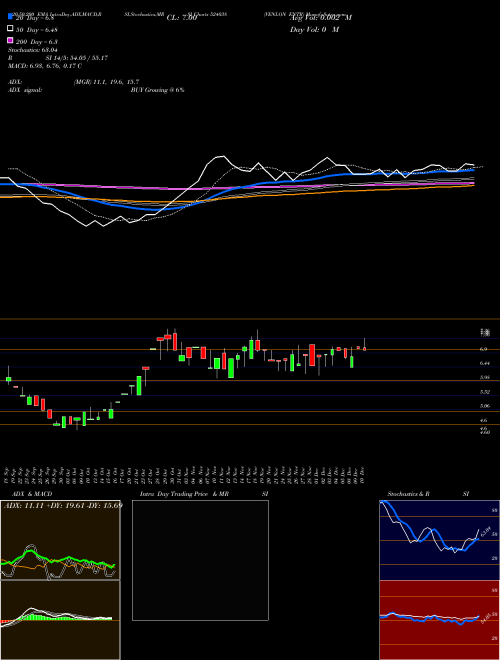The image size is (500, 660).
Task: Click the white 50 Day legend swatch
Action: [x=10, y=29]
